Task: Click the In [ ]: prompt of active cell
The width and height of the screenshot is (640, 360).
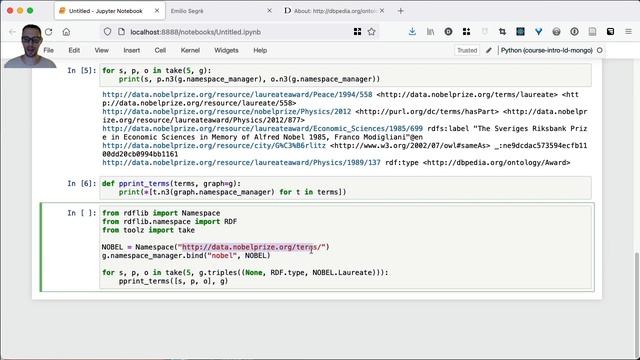Action: [82, 213]
